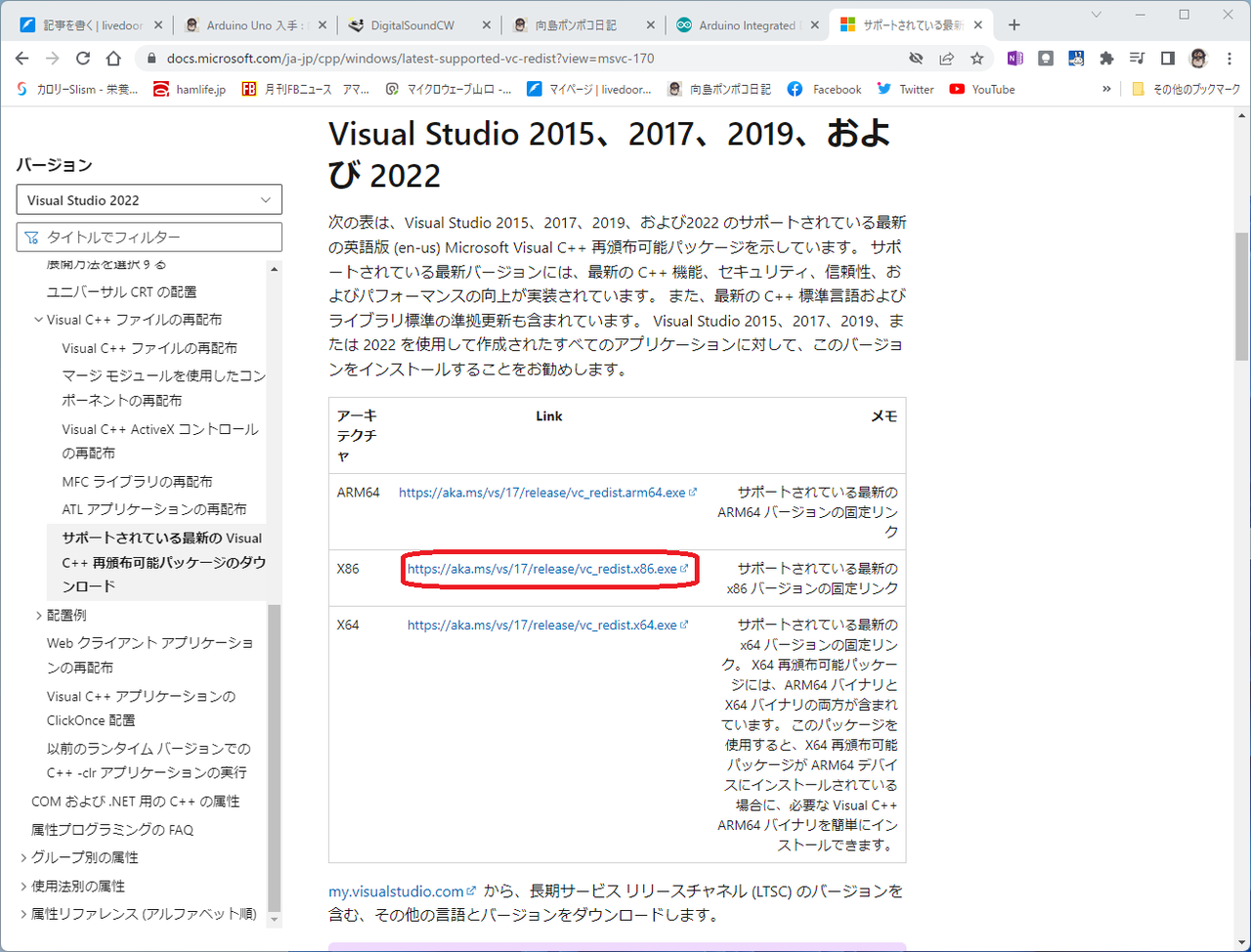This screenshot has height=952, width=1251.
Task: Open Web クライアント アプリケーションの再配布
Action: coord(150,655)
